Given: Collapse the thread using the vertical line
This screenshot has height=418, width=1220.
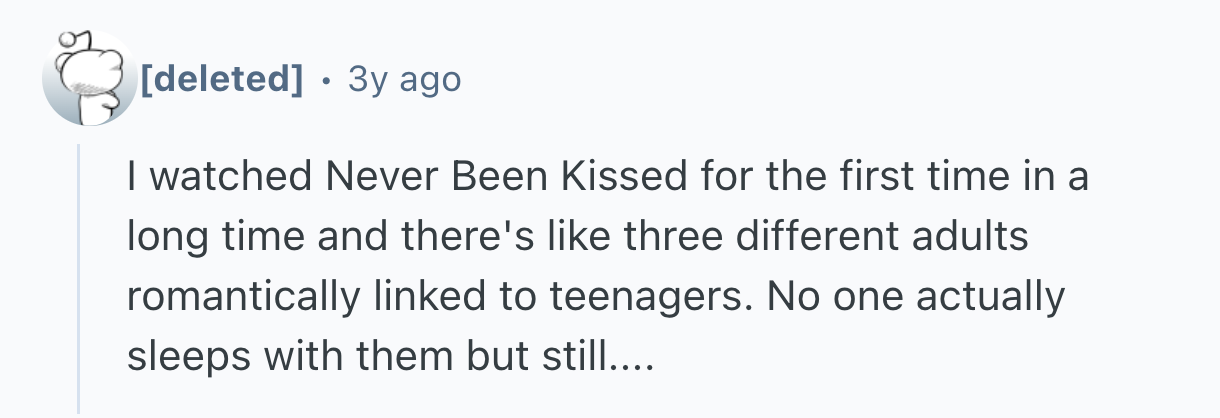Looking at the screenshot, I should [x=80, y=278].
